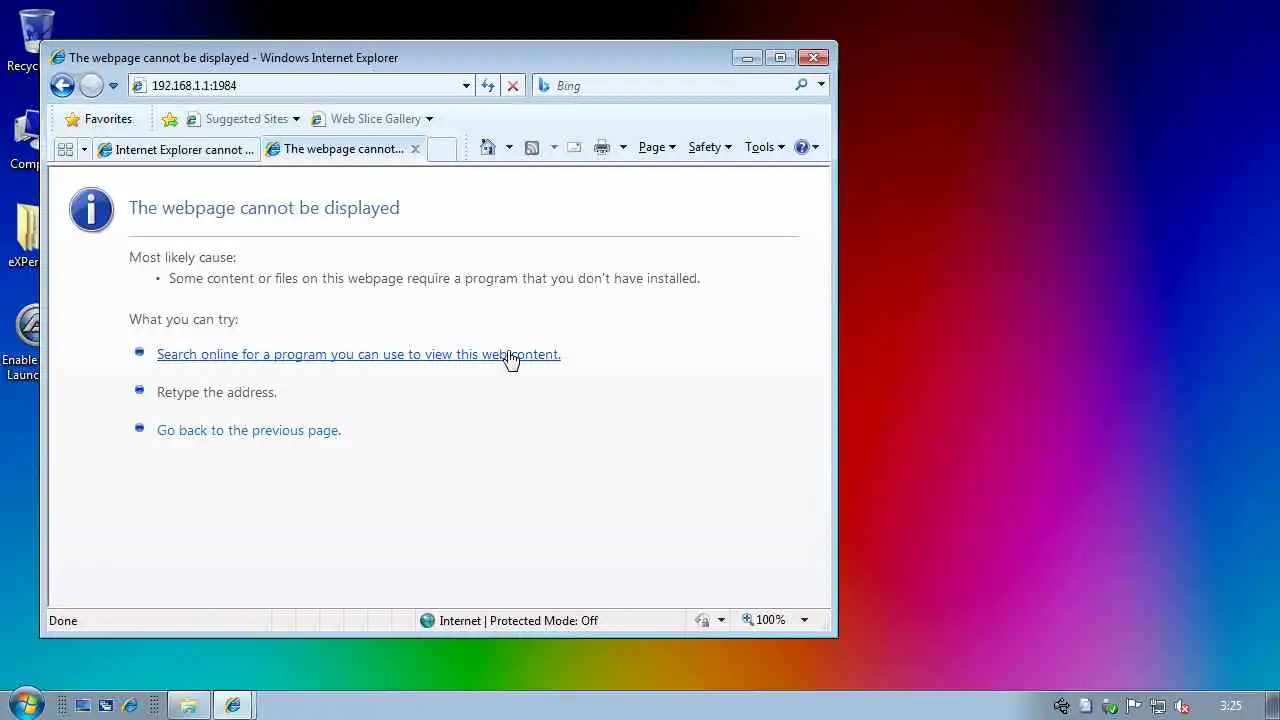Image resolution: width=1280 pixels, height=720 pixels.
Task: Click the network tray icon
Action: [1157, 706]
